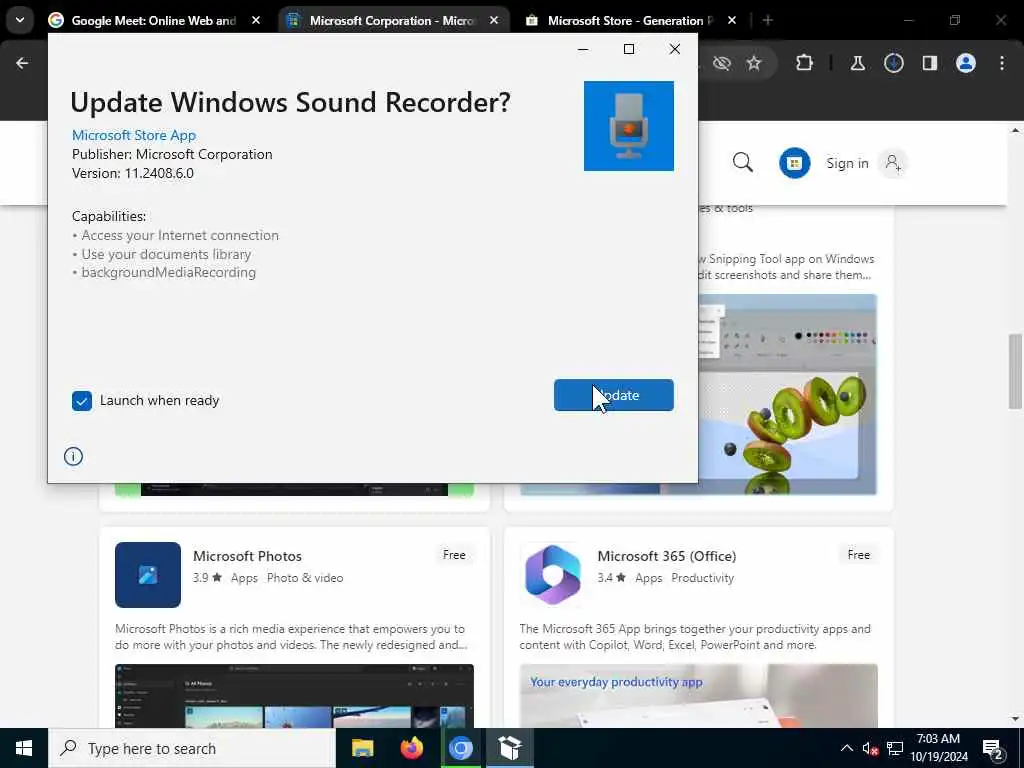Screen dimensions: 1024x768
Task: Open Chrome three-dot menu
Action: (1001, 63)
